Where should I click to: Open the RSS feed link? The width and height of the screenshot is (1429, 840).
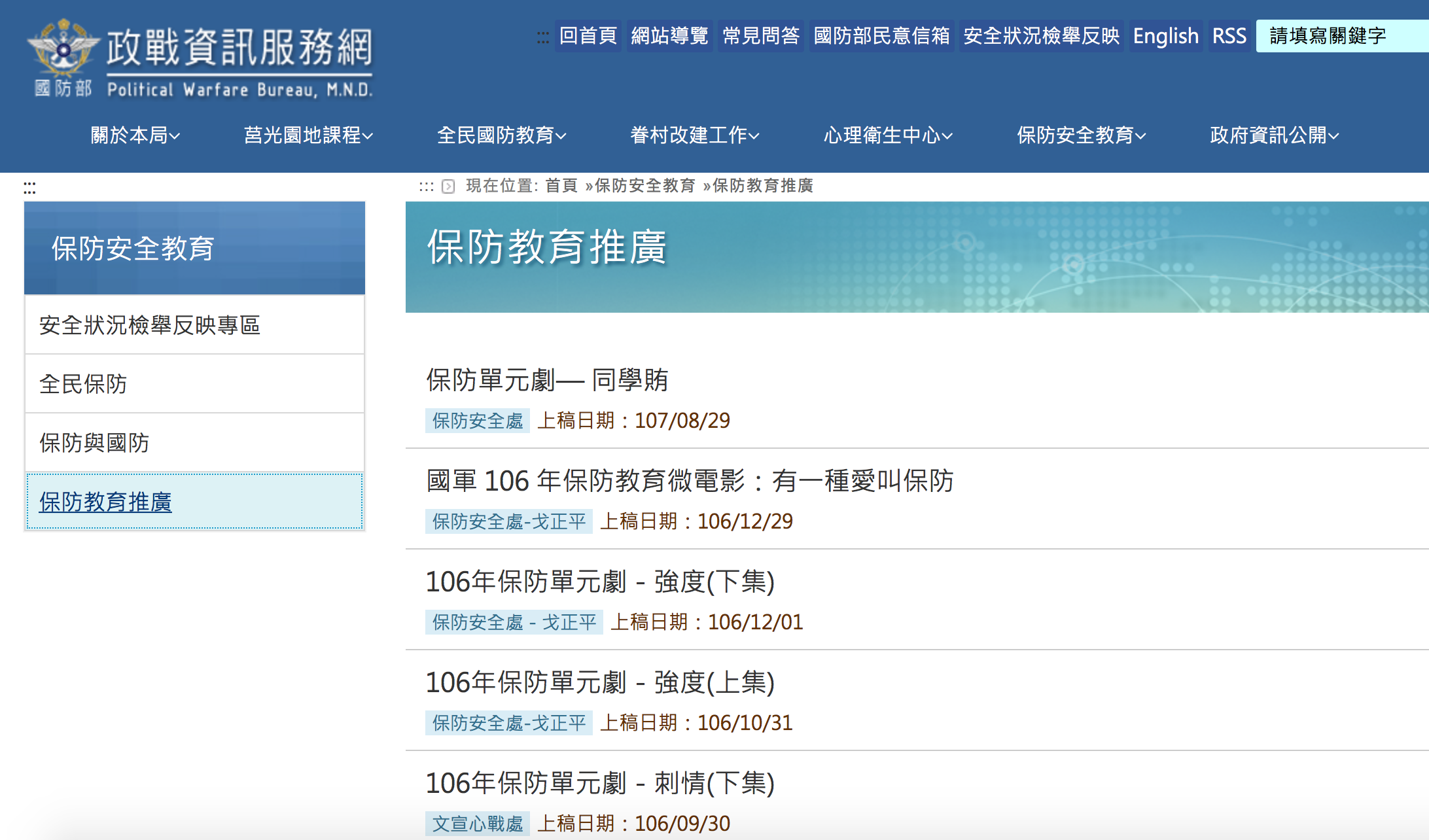click(1228, 36)
